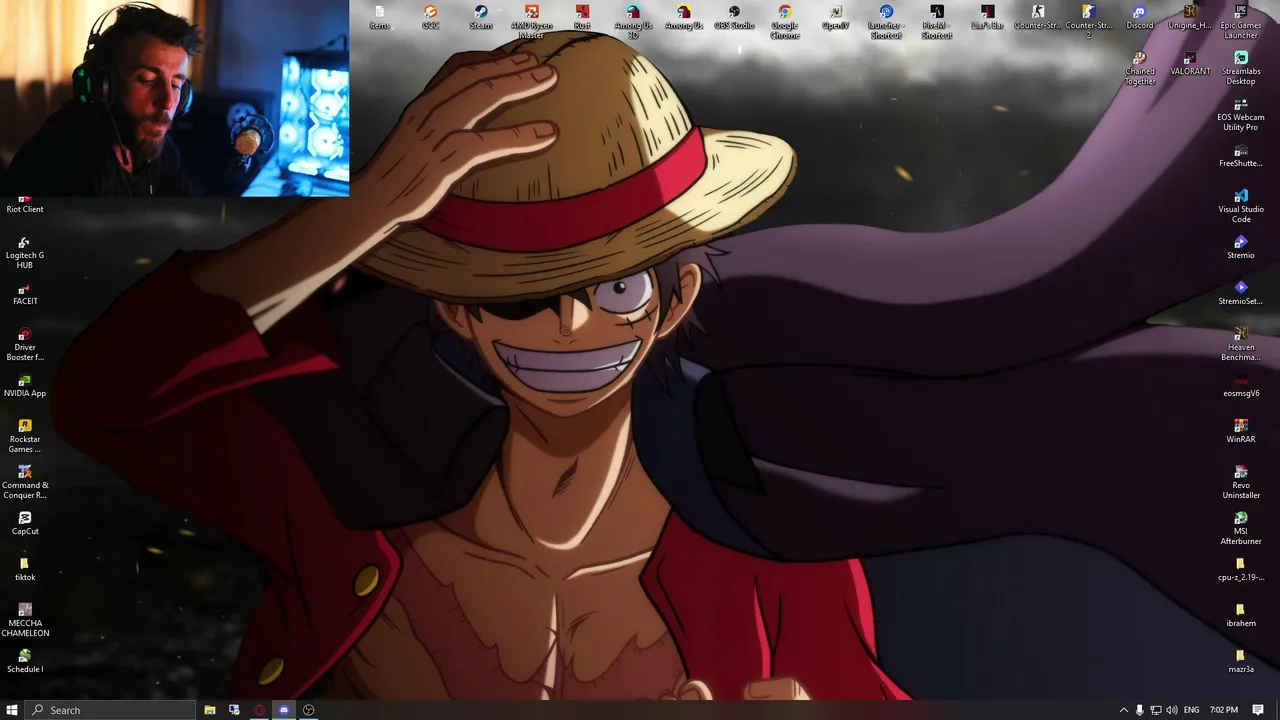This screenshot has height=720, width=1280.
Task: Select the Llaf's Bar desktop shortcut
Action: 987,17
